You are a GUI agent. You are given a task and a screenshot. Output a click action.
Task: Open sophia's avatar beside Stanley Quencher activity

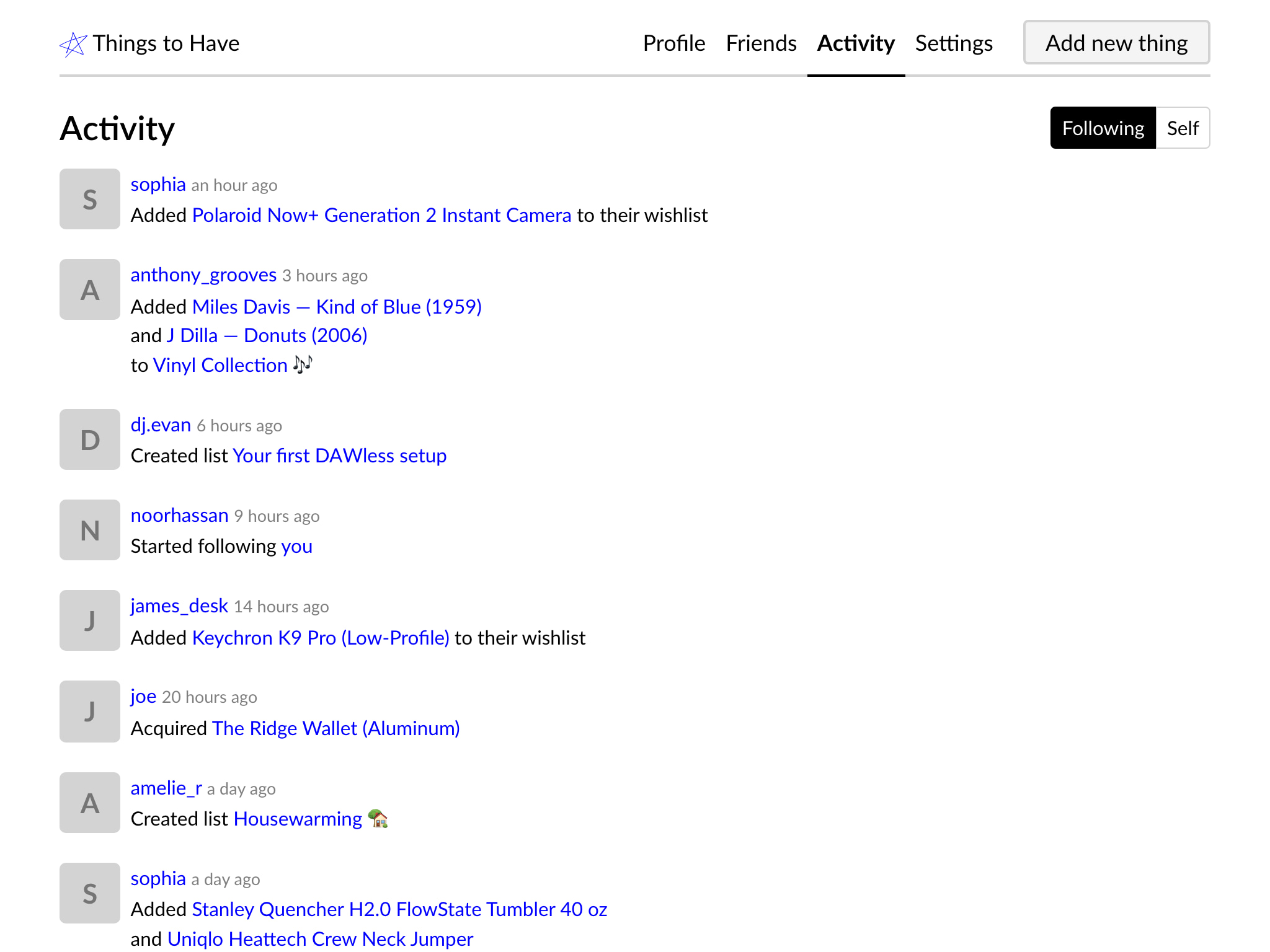90,893
